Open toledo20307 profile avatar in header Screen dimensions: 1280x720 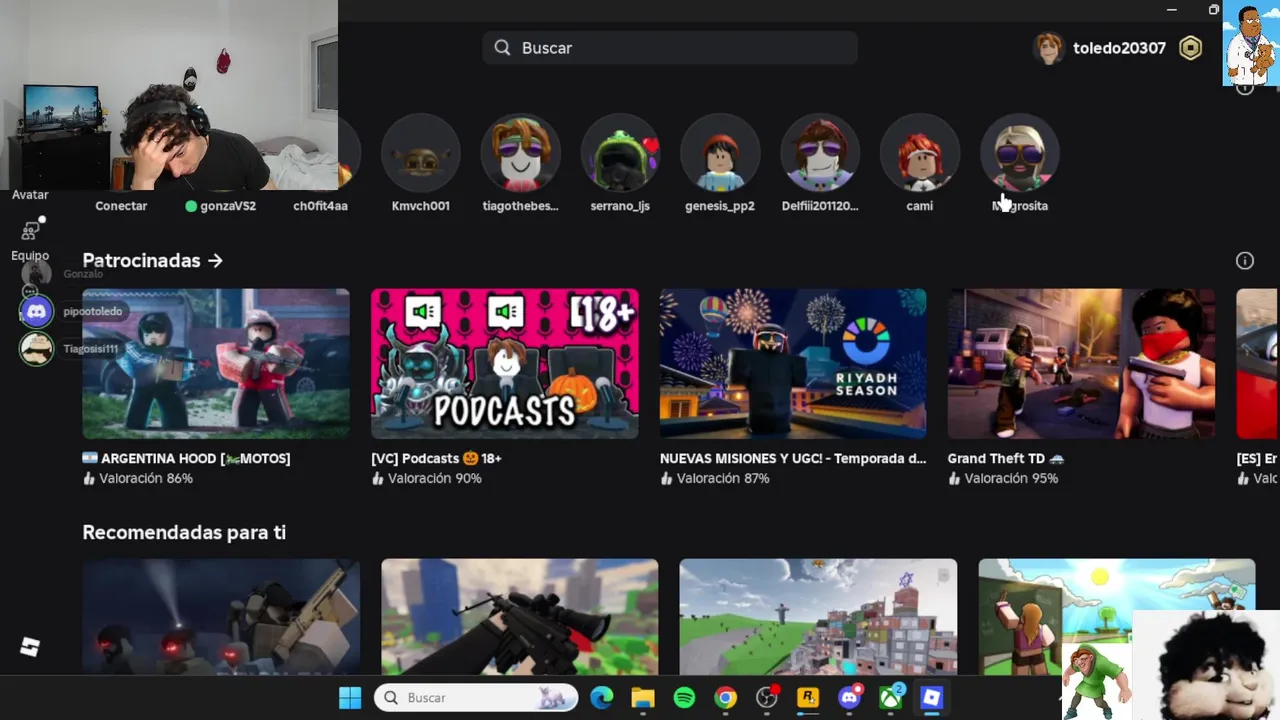[x=1048, y=48]
